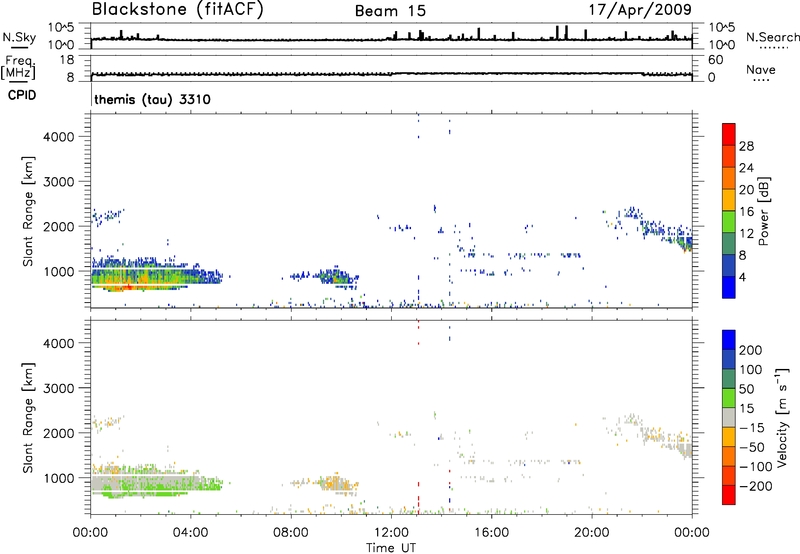Click the "12:00" time tick label
The width and height of the screenshot is (800, 554).
[x=391, y=533]
